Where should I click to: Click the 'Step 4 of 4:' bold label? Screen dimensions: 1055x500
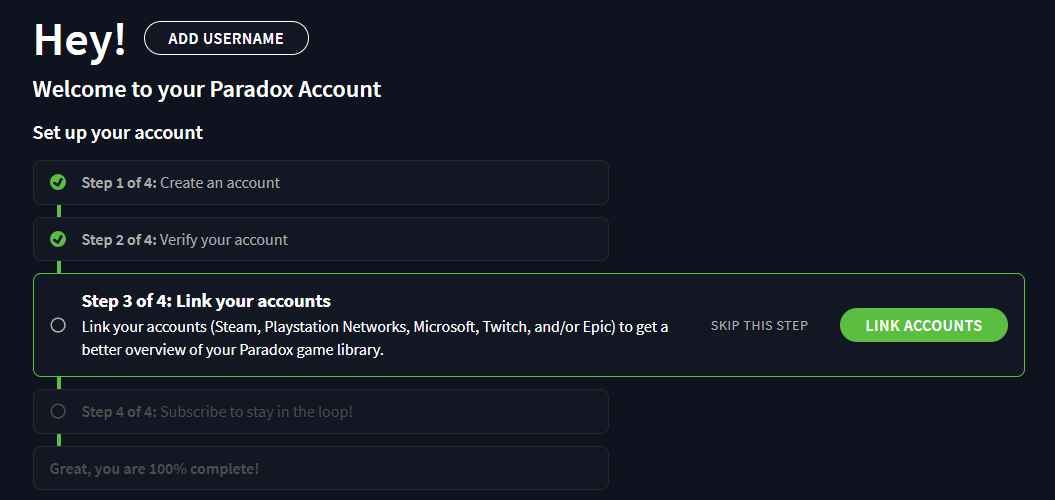119,411
